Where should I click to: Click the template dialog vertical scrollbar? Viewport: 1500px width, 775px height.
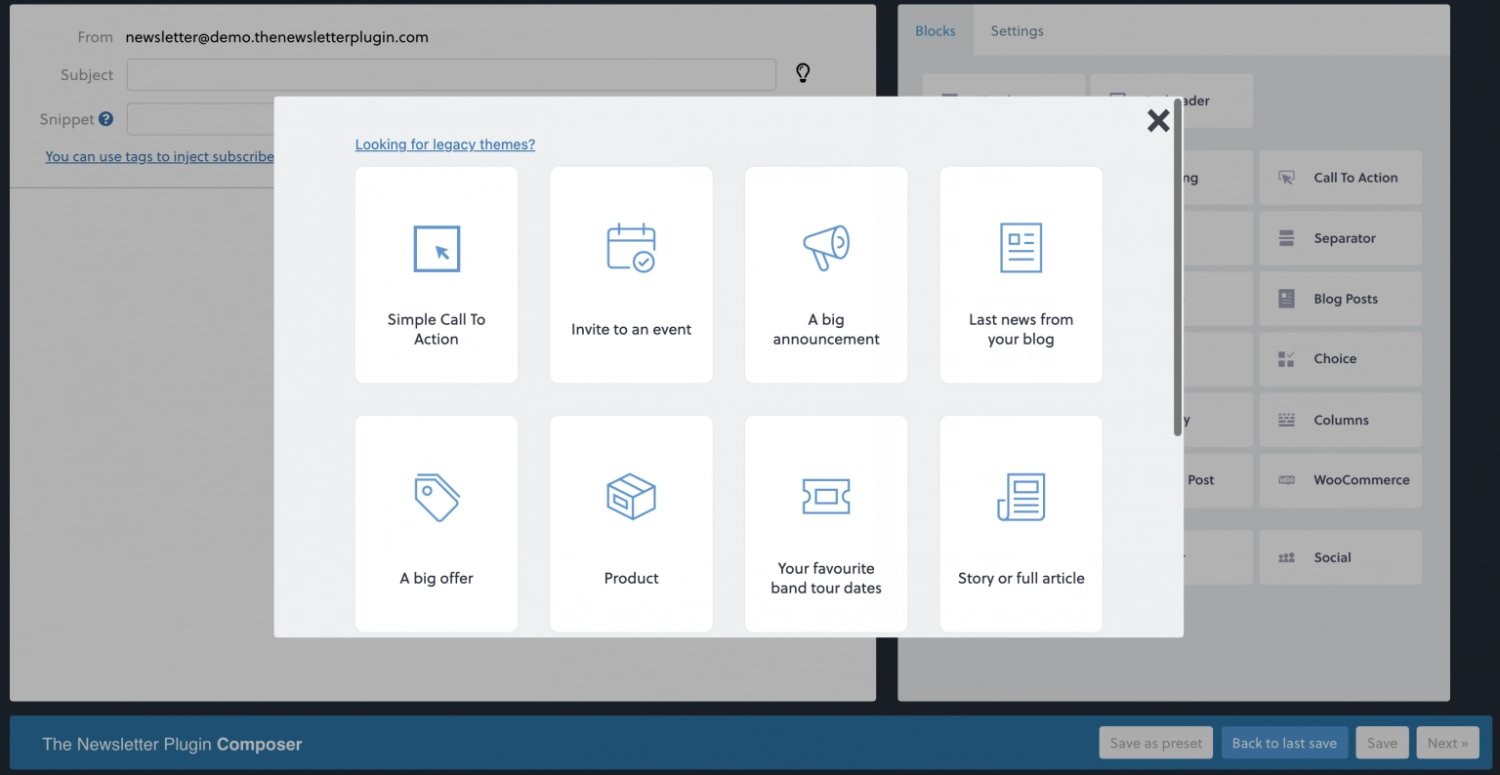pos(1177,270)
